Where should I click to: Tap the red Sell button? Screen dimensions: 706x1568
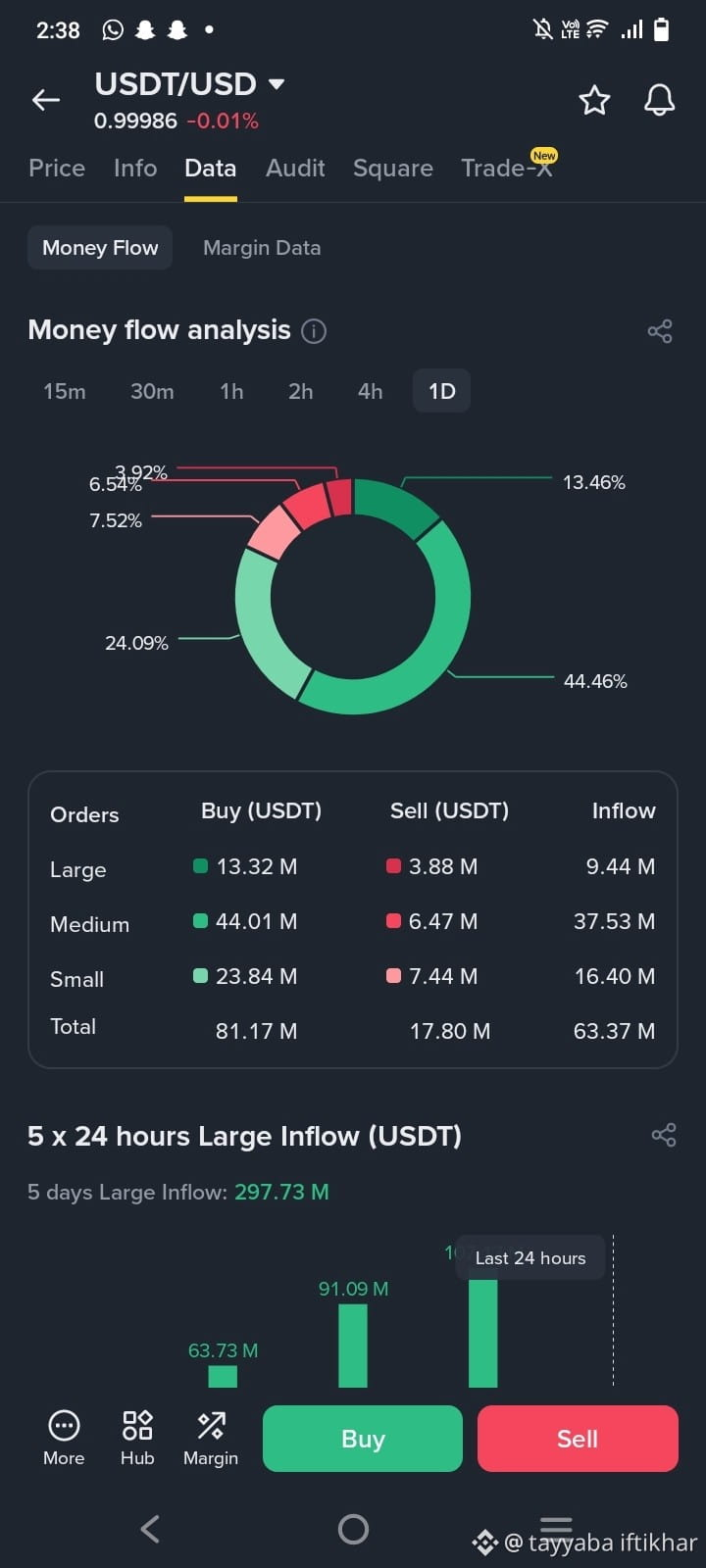tap(578, 1439)
